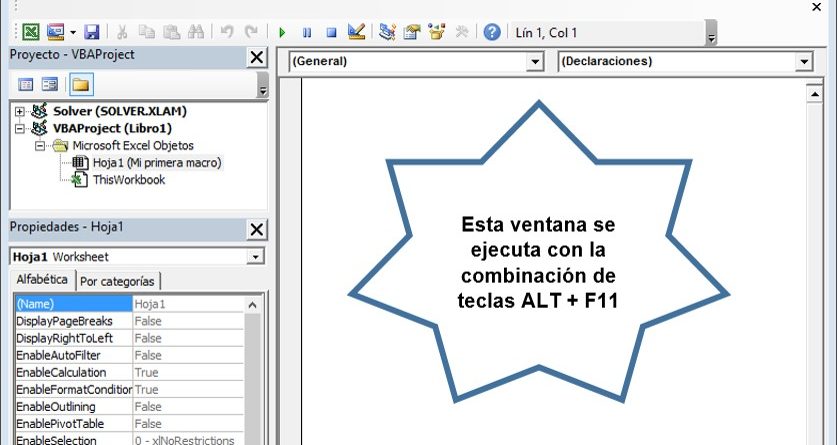Open the Object Browser icon
The height and width of the screenshot is (445, 838).
436,32
